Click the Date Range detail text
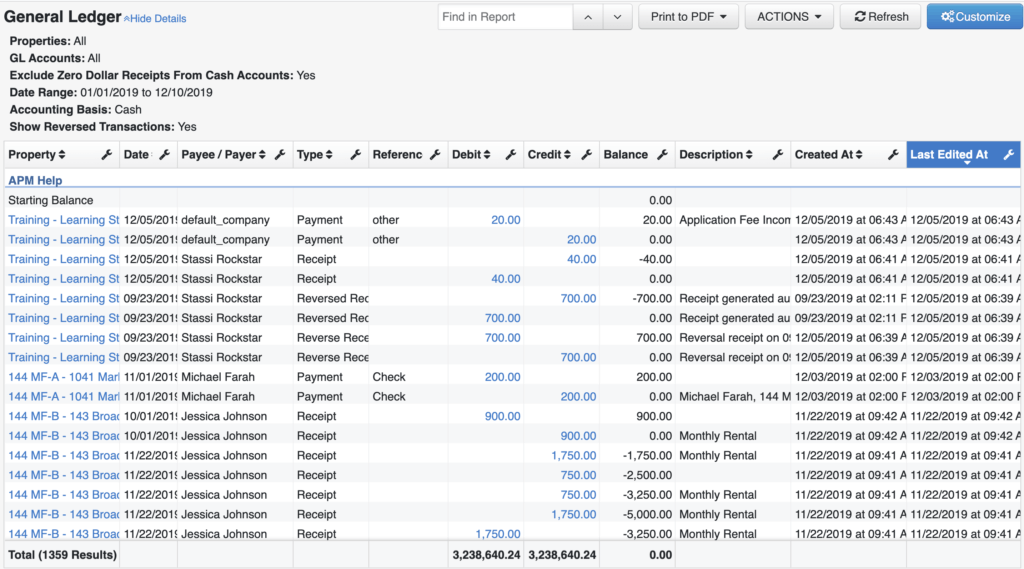Viewport: 1024px width, 569px height. 111,93
